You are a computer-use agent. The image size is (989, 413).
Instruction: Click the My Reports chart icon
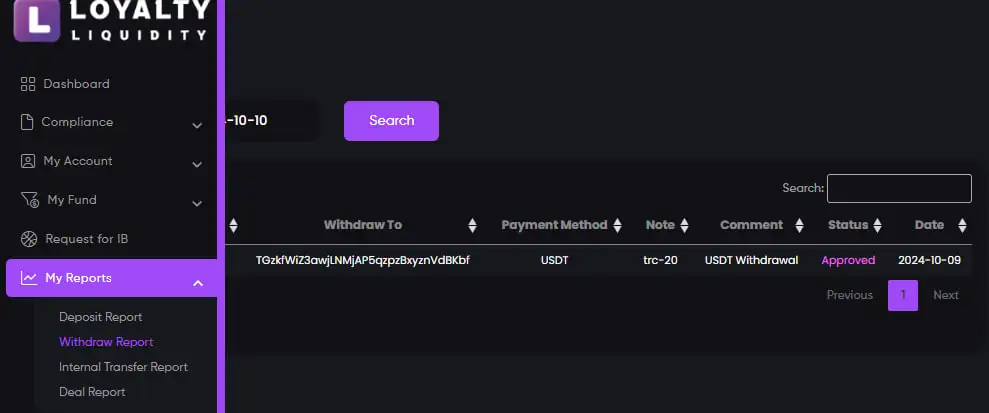pyautogui.click(x=29, y=278)
